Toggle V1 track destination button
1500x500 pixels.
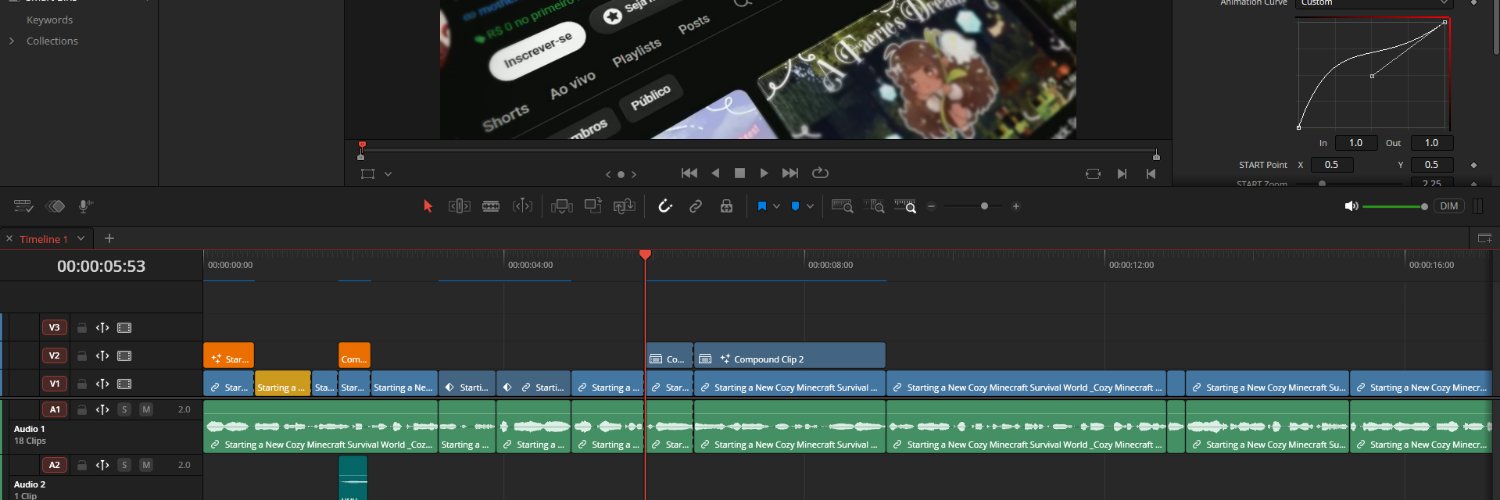[x=54, y=383]
